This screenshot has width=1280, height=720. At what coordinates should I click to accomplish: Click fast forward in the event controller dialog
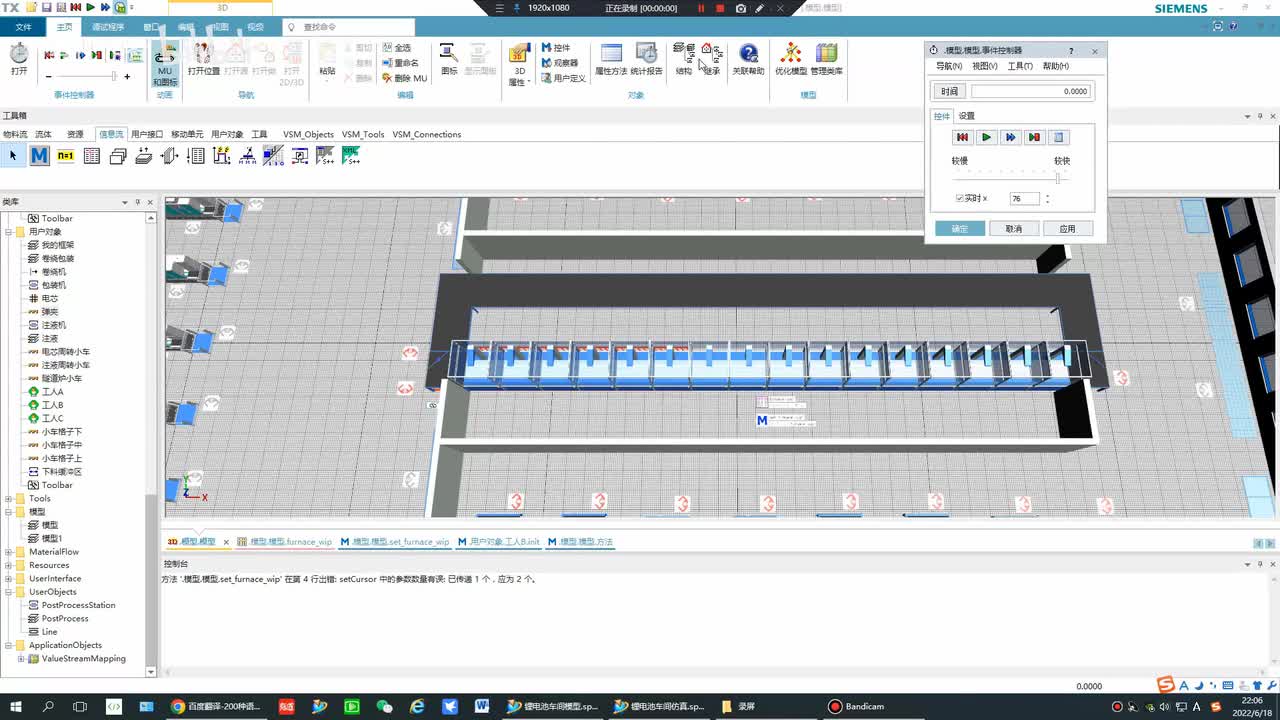click(1010, 137)
